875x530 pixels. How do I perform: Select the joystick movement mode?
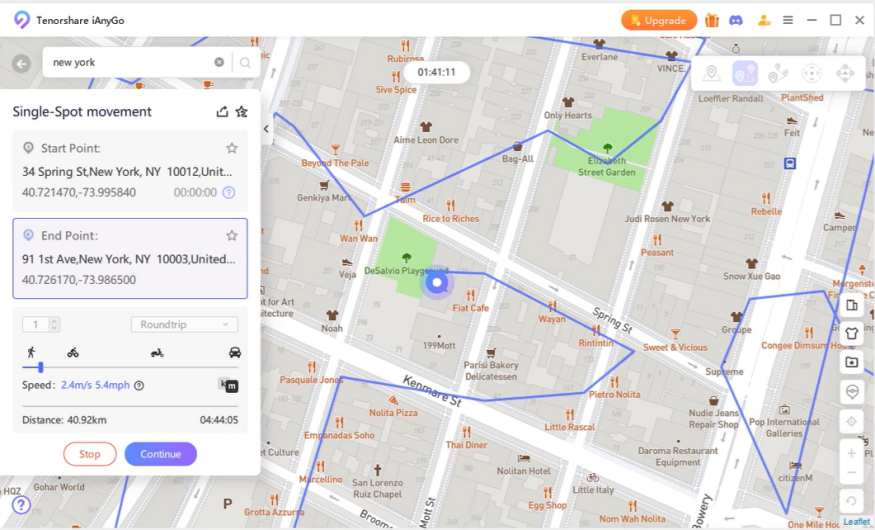[x=845, y=73]
